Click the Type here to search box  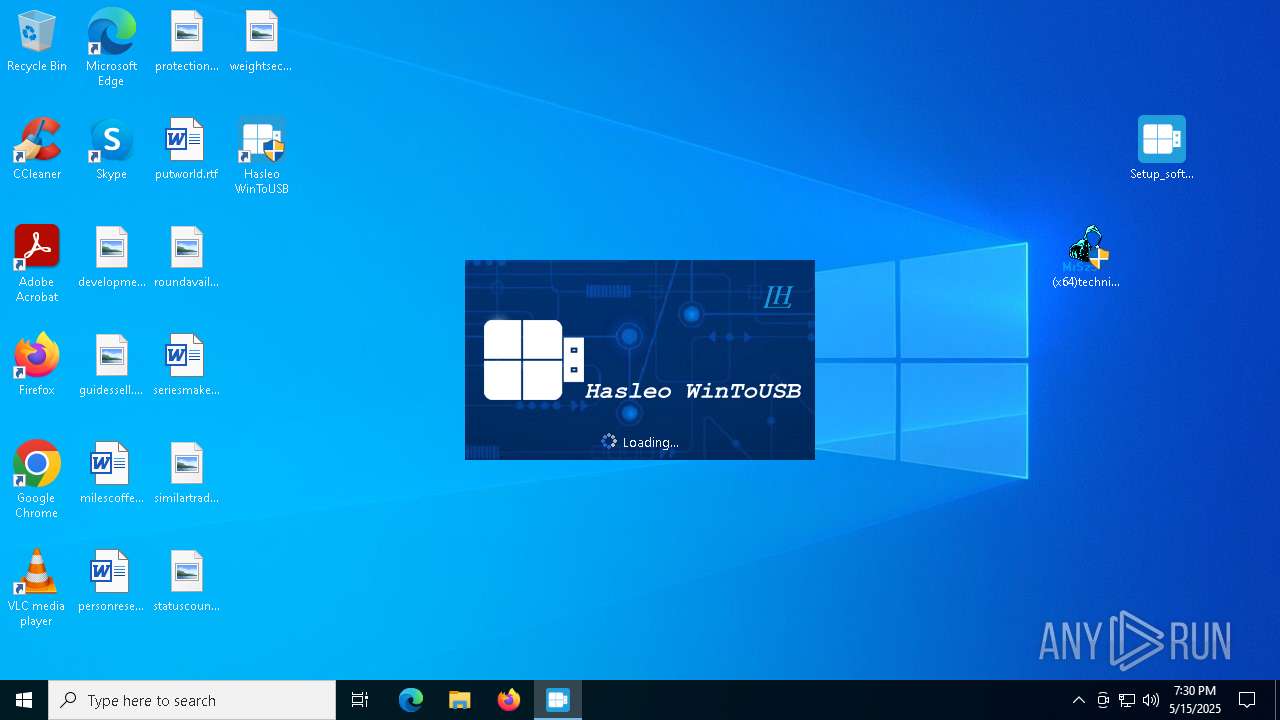(192, 700)
